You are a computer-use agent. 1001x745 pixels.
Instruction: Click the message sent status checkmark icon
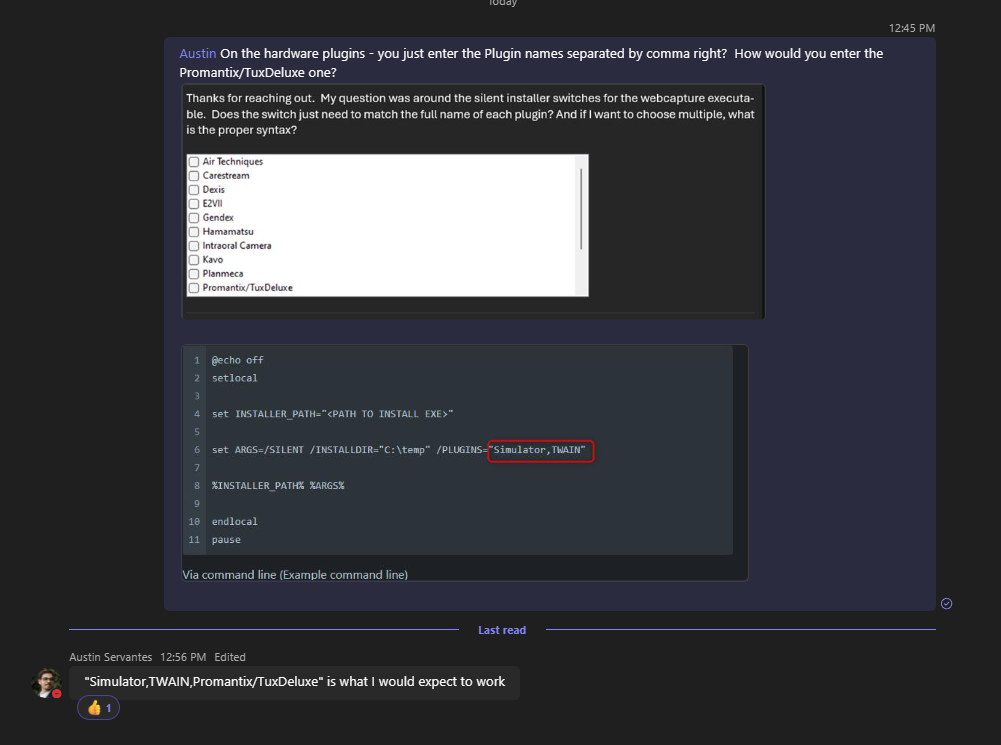[x=946, y=603]
